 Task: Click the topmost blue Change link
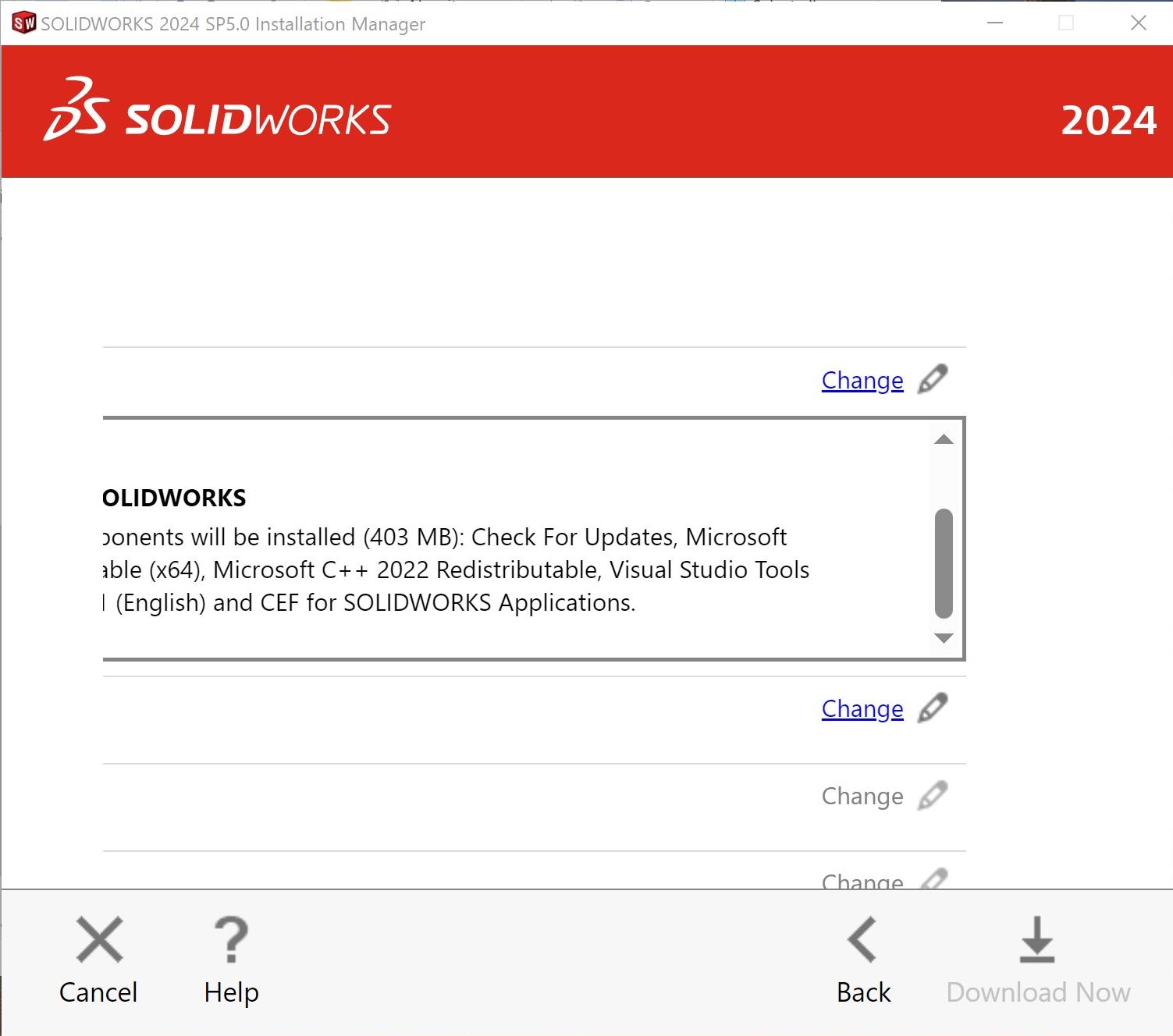pos(862,380)
